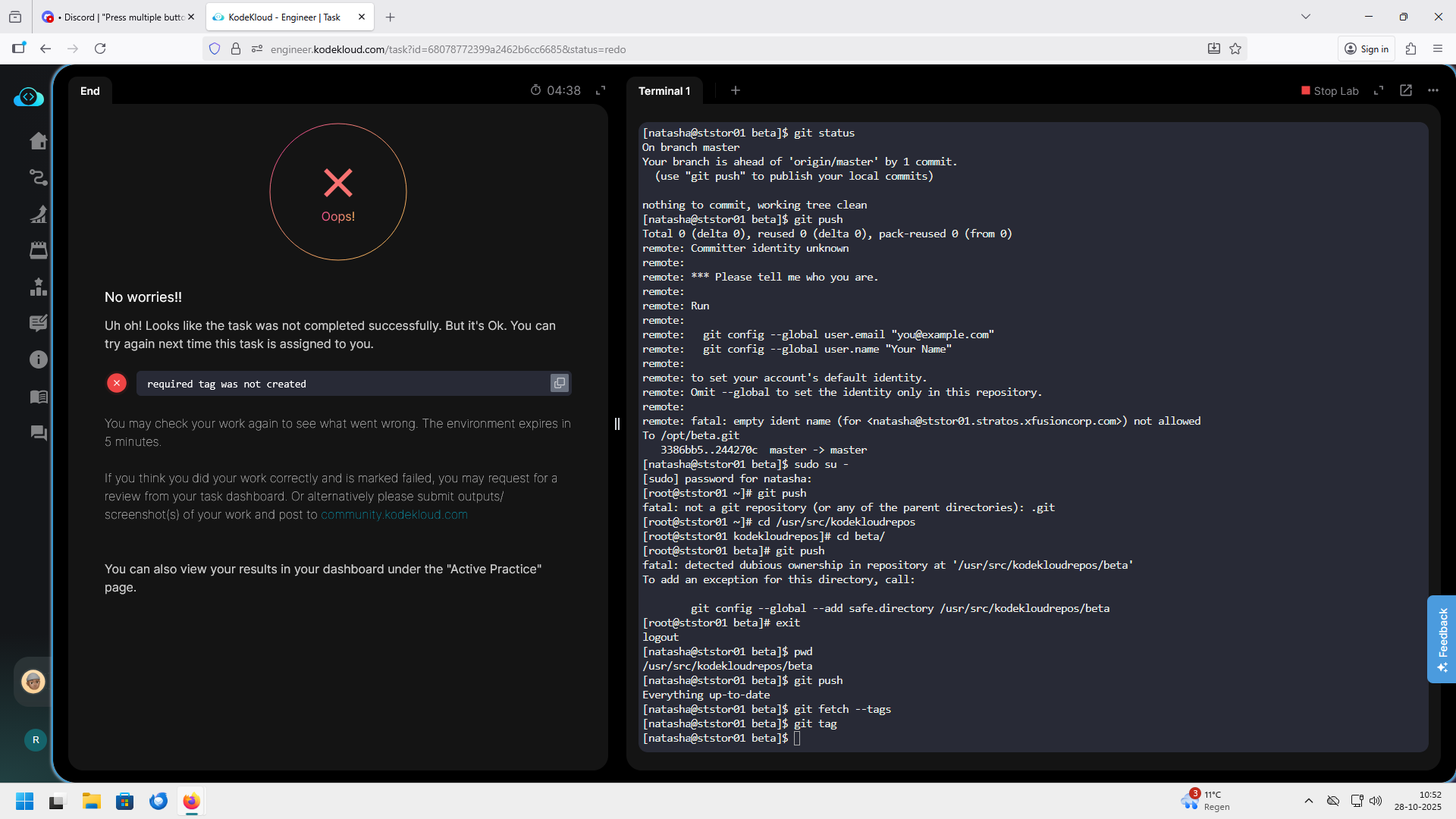Copy the 'required tag was not created' message
The image size is (1456, 819).
(559, 384)
